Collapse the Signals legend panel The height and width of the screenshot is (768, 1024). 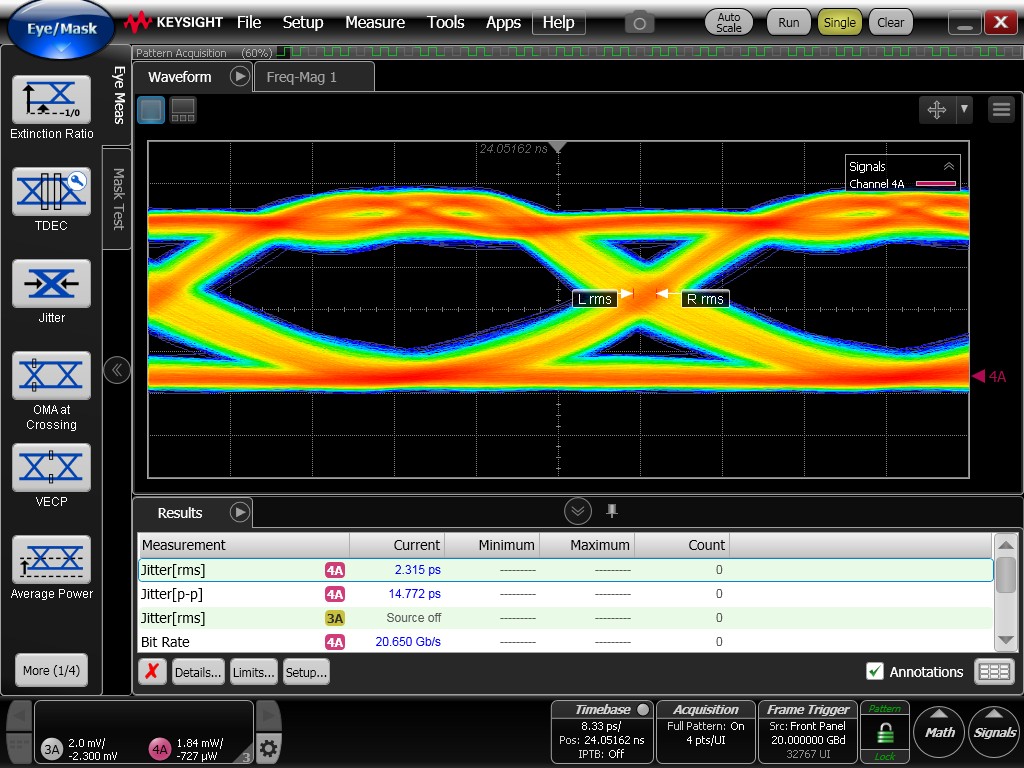948,167
